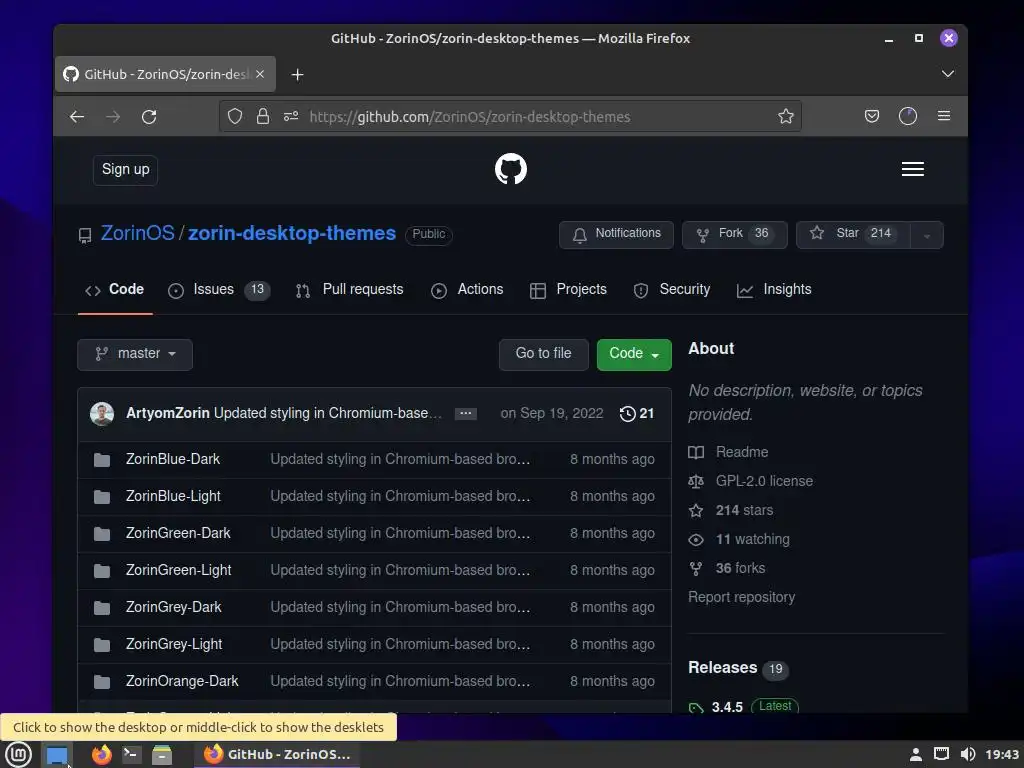Screen dimensions: 1024x768
Task: Expand commit message ellipsis button
Action: [466, 413]
